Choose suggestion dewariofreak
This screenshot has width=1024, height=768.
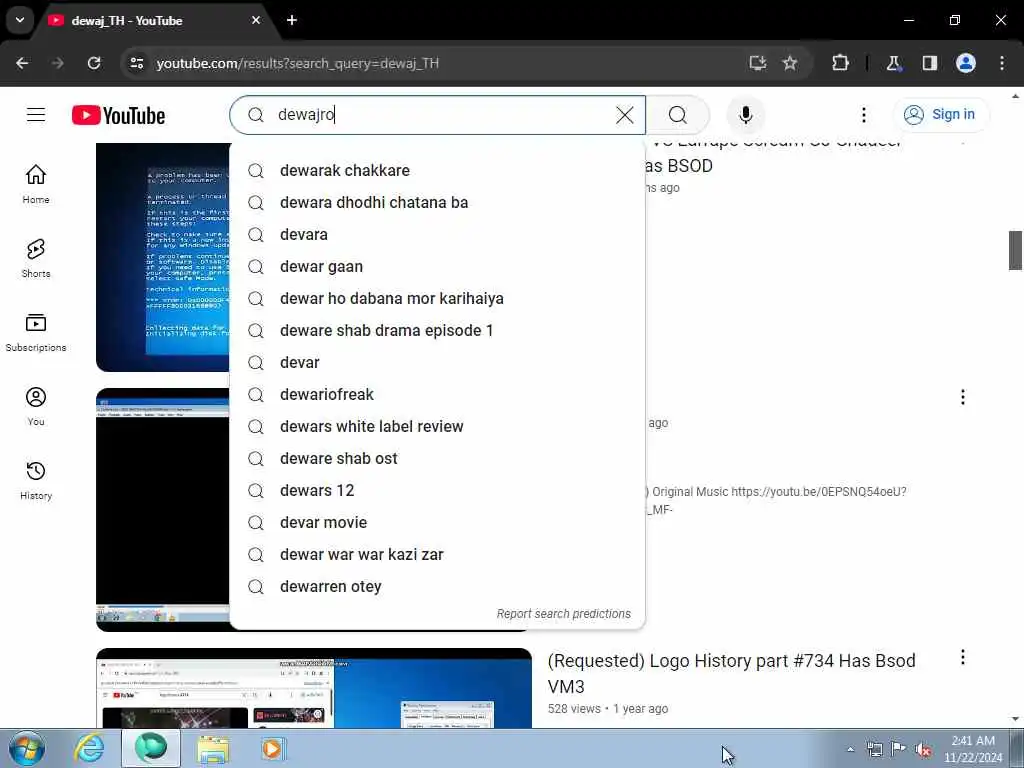pyautogui.click(x=438, y=394)
